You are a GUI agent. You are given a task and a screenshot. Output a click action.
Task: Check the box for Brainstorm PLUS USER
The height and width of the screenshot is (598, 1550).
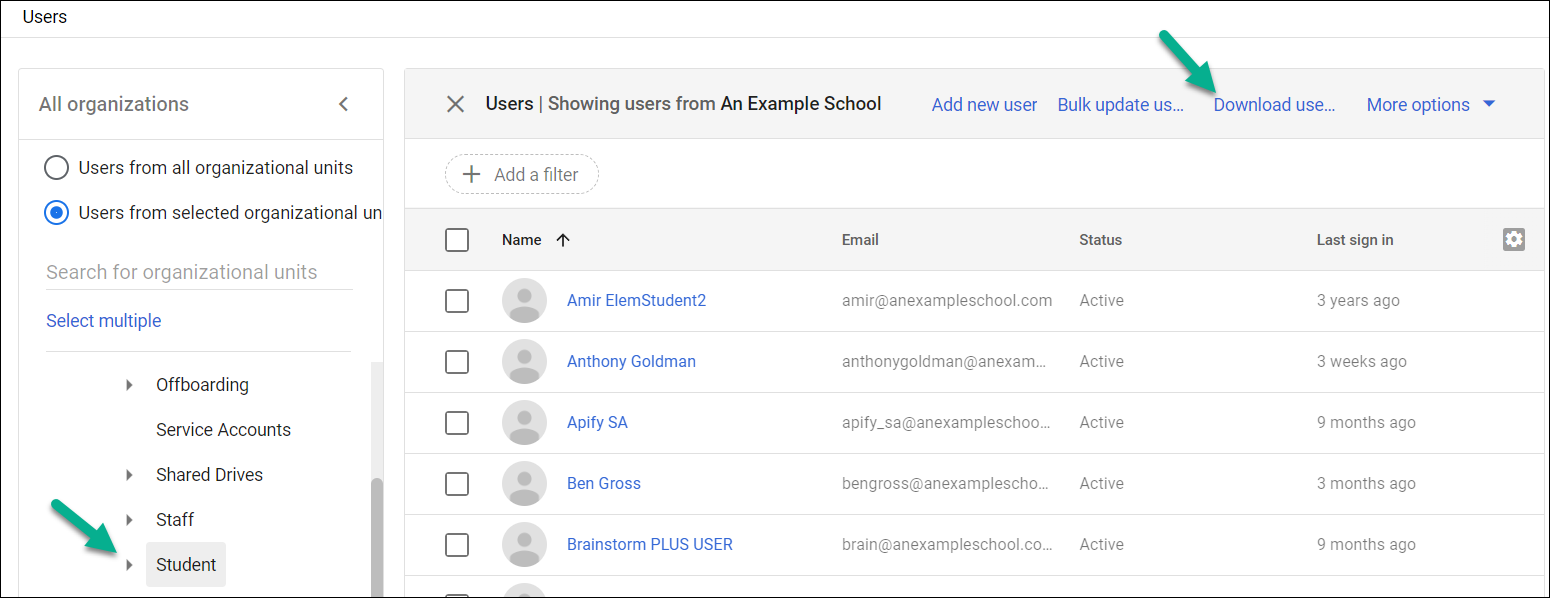tap(457, 544)
